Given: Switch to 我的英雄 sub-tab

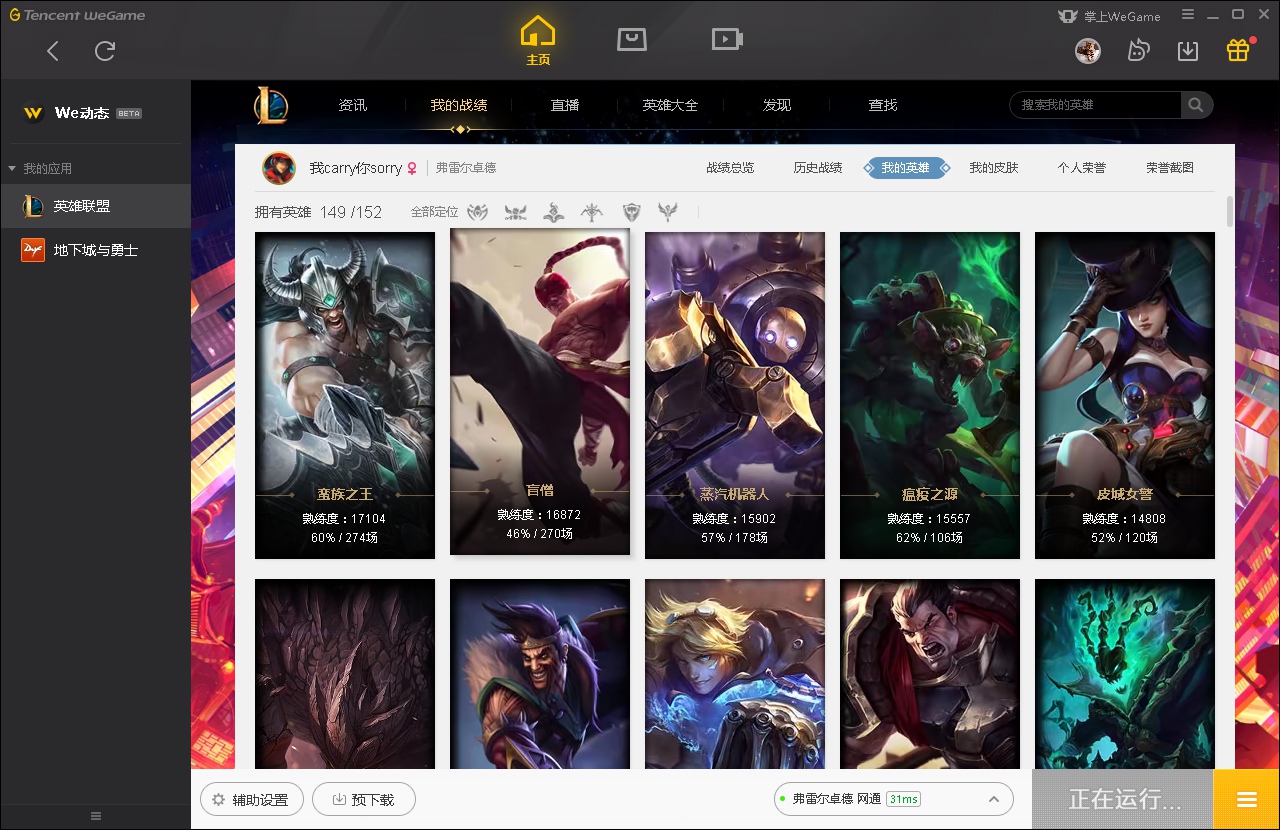Looking at the screenshot, I should [x=905, y=168].
